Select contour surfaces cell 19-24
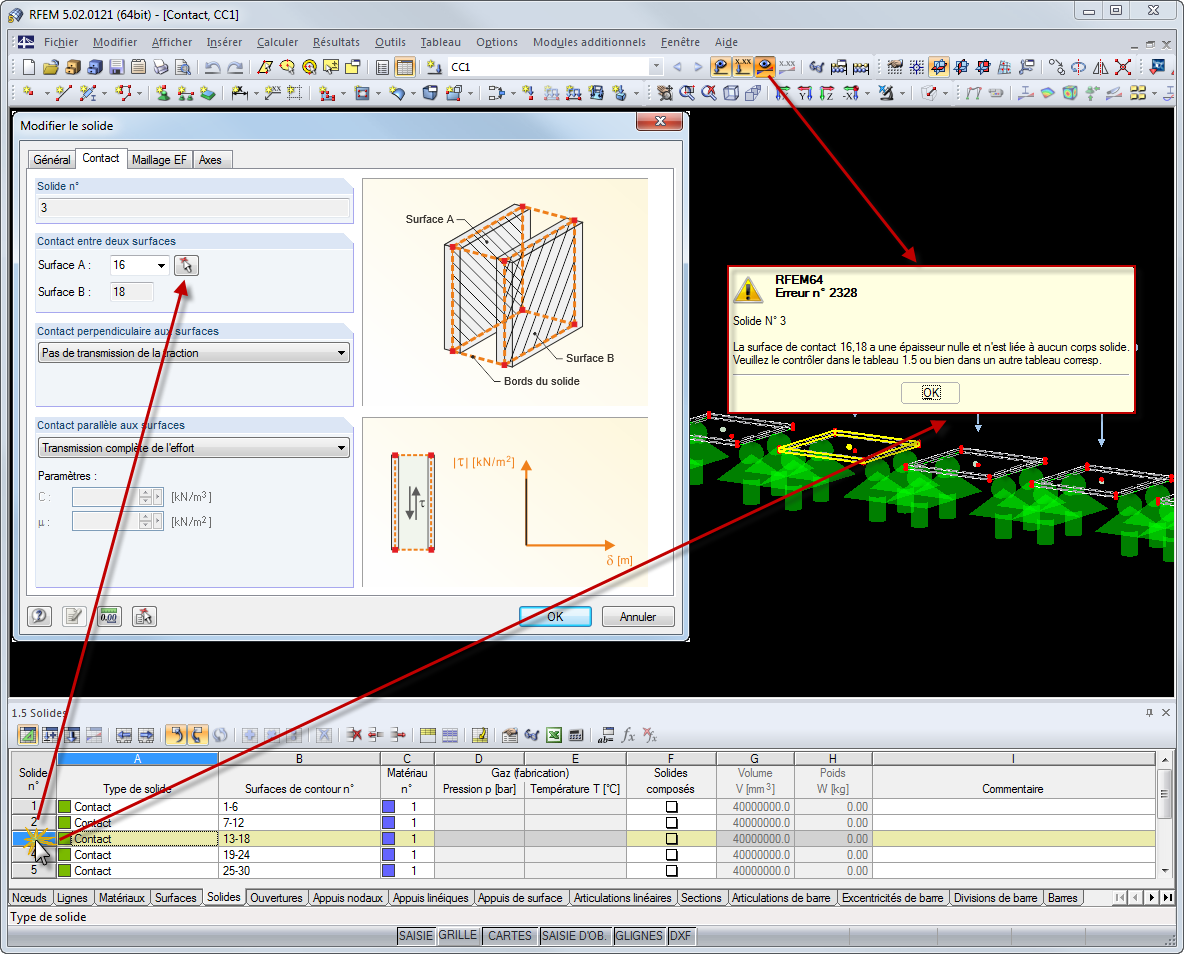This screenshot has height=954, width=1184. pyautogui.click(x=299, y=854)
